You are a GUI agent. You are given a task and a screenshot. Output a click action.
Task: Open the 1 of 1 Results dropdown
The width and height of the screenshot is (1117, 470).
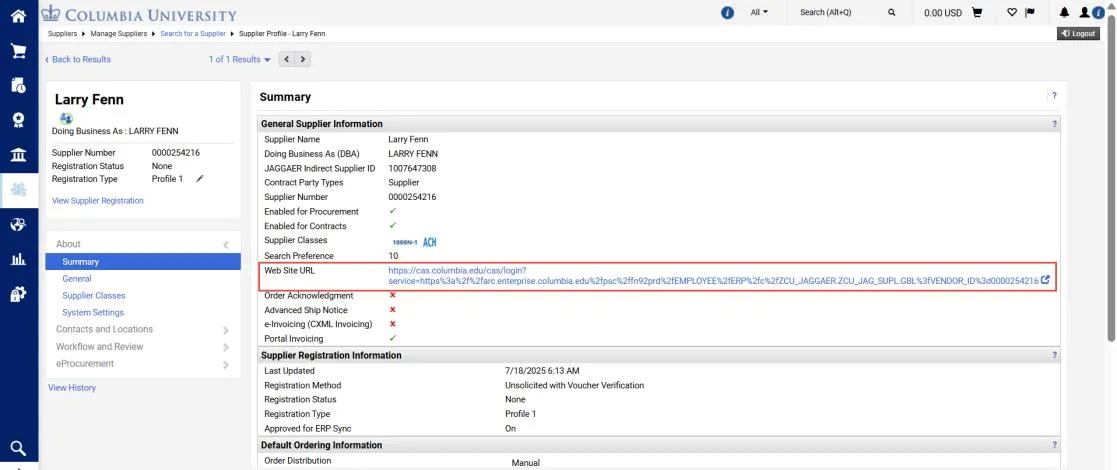coord(239,60)
